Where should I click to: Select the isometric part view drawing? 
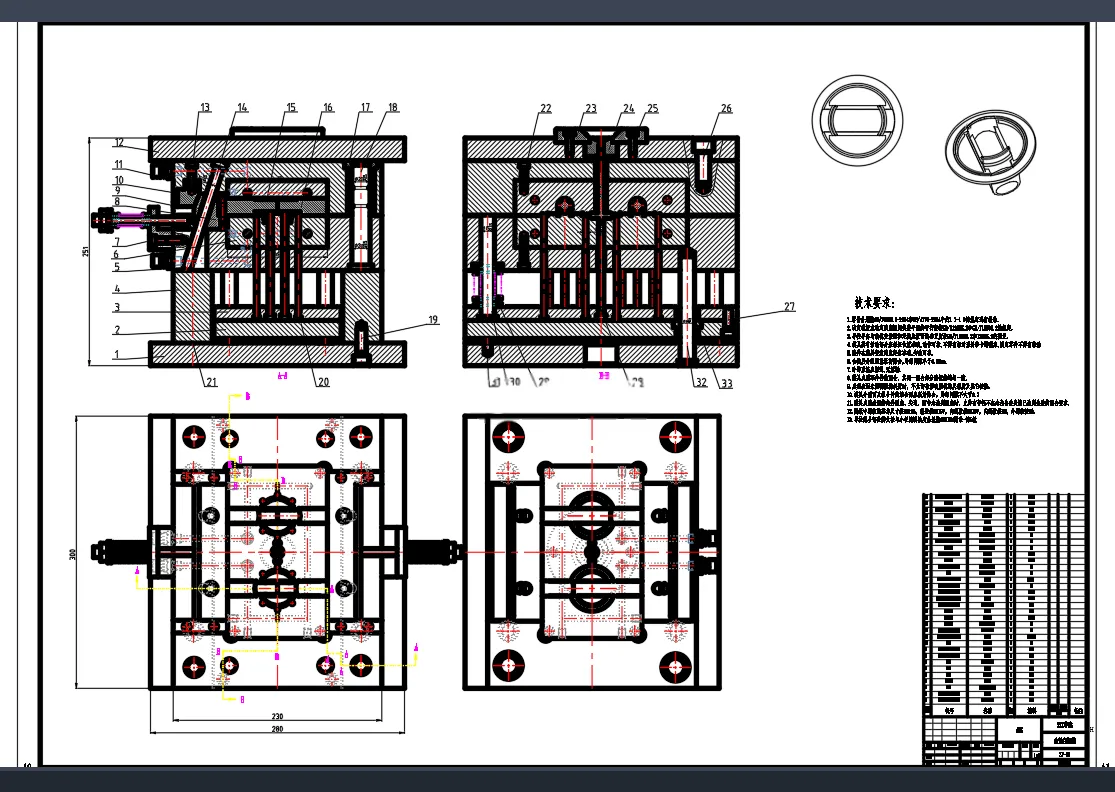pos(991,153)
